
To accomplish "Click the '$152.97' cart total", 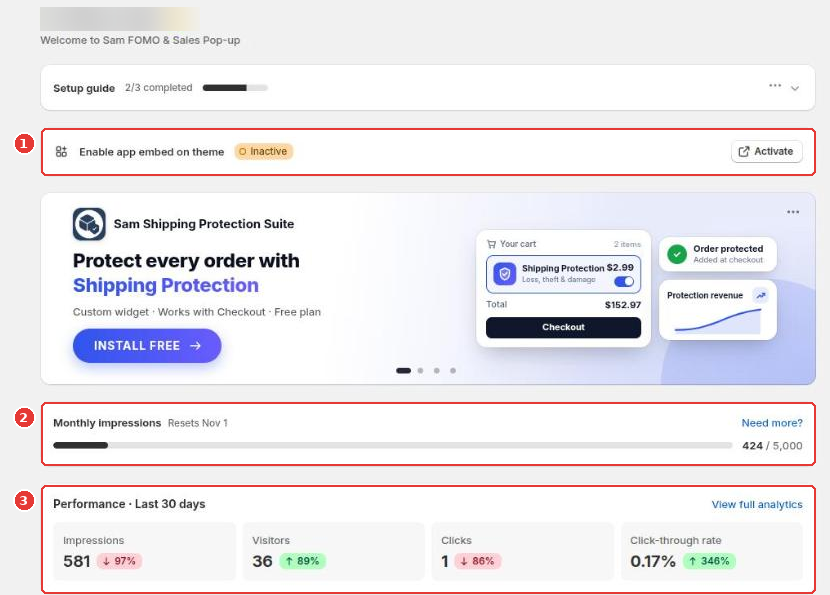I will (x=622, y=305).
